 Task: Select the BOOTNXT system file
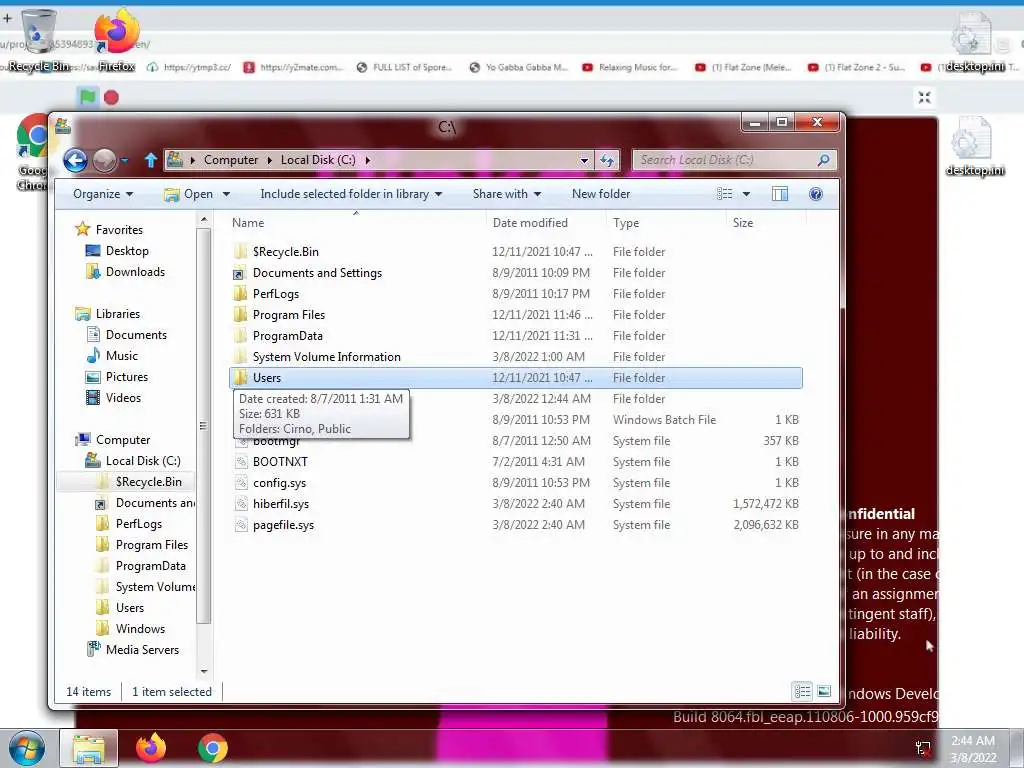pos(280,462)
